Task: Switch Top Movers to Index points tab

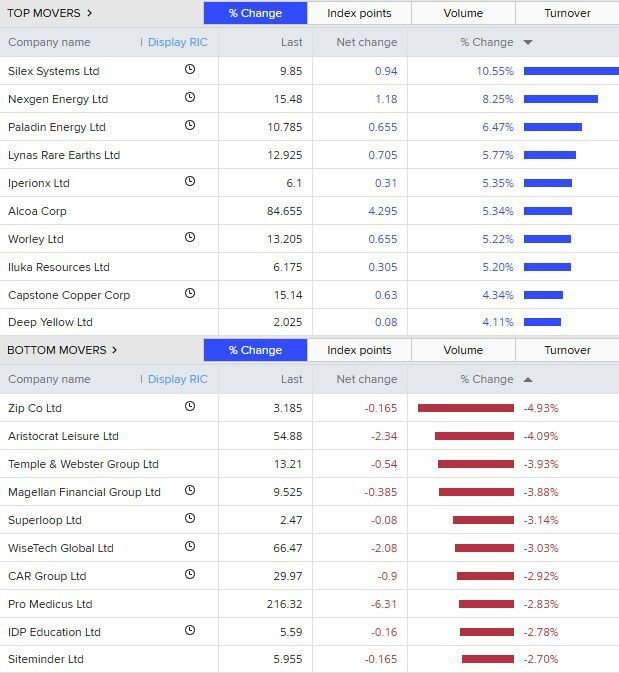Action: pyautogui.click(x=359, y=13)
